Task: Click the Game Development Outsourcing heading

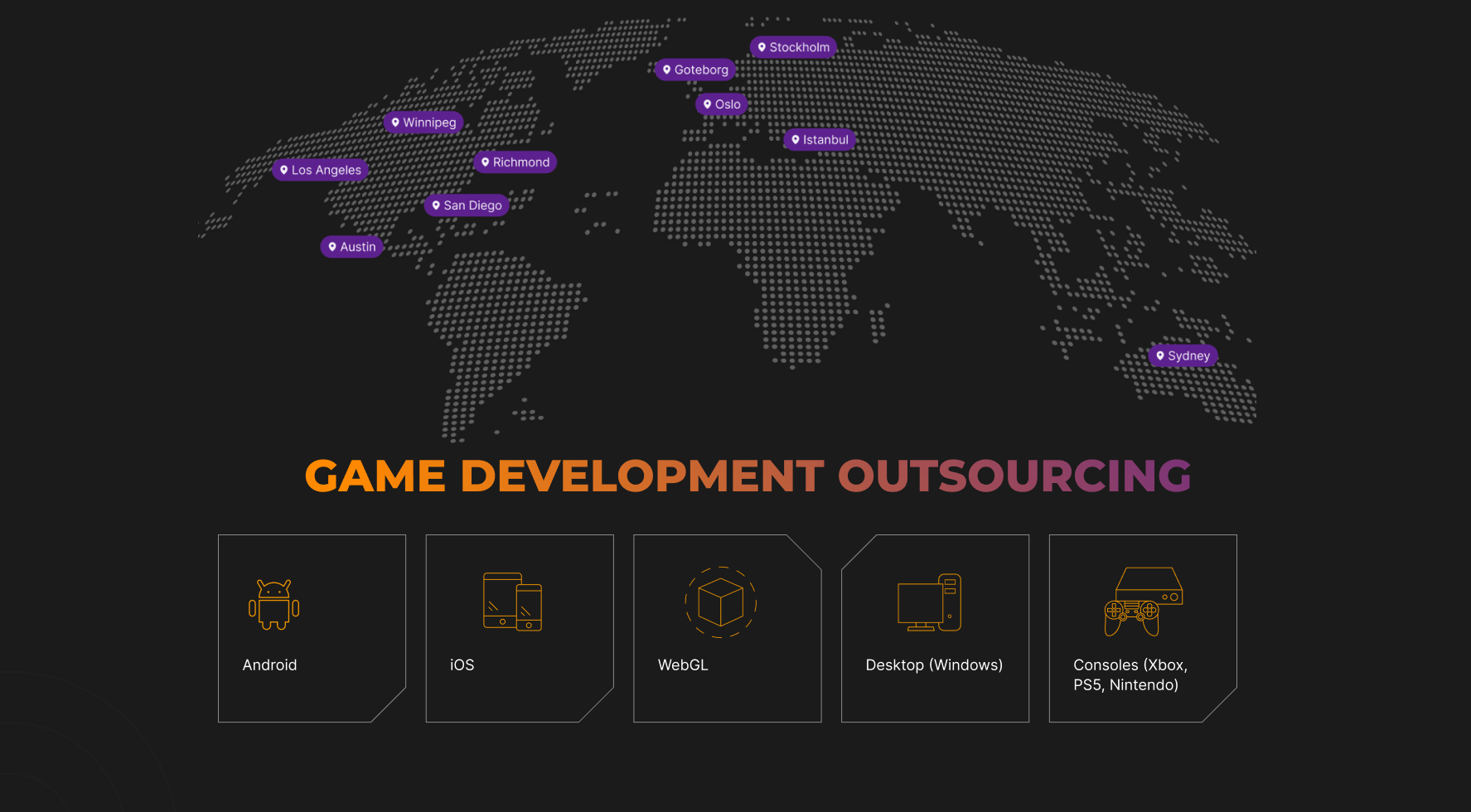Action: click(748, 476)
